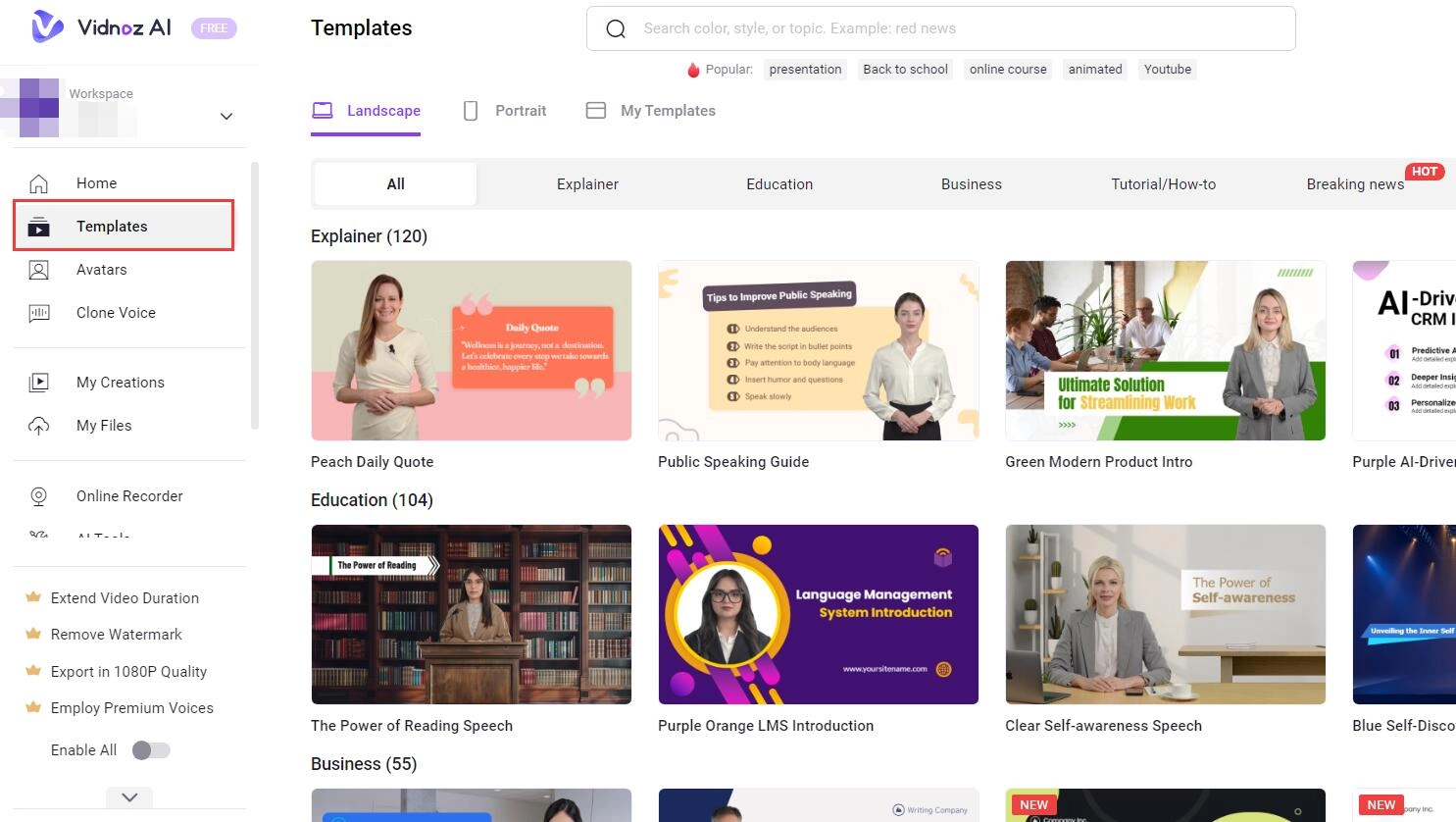Image resolution: width=1456 pixels, height=822 pixels.
Task: Expand the Workspace dropdown arrow
Action: click(x=226, y=117)
